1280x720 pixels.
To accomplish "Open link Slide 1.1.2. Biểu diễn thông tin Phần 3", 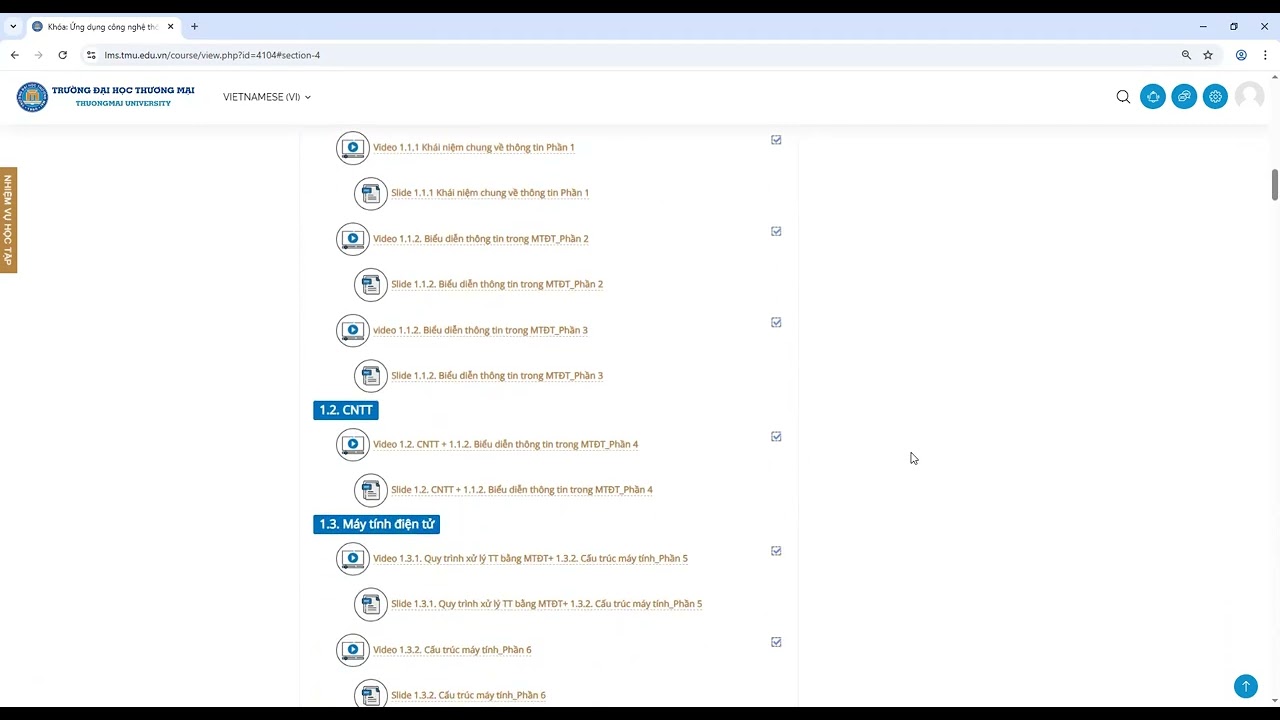I will click(497, 376).
